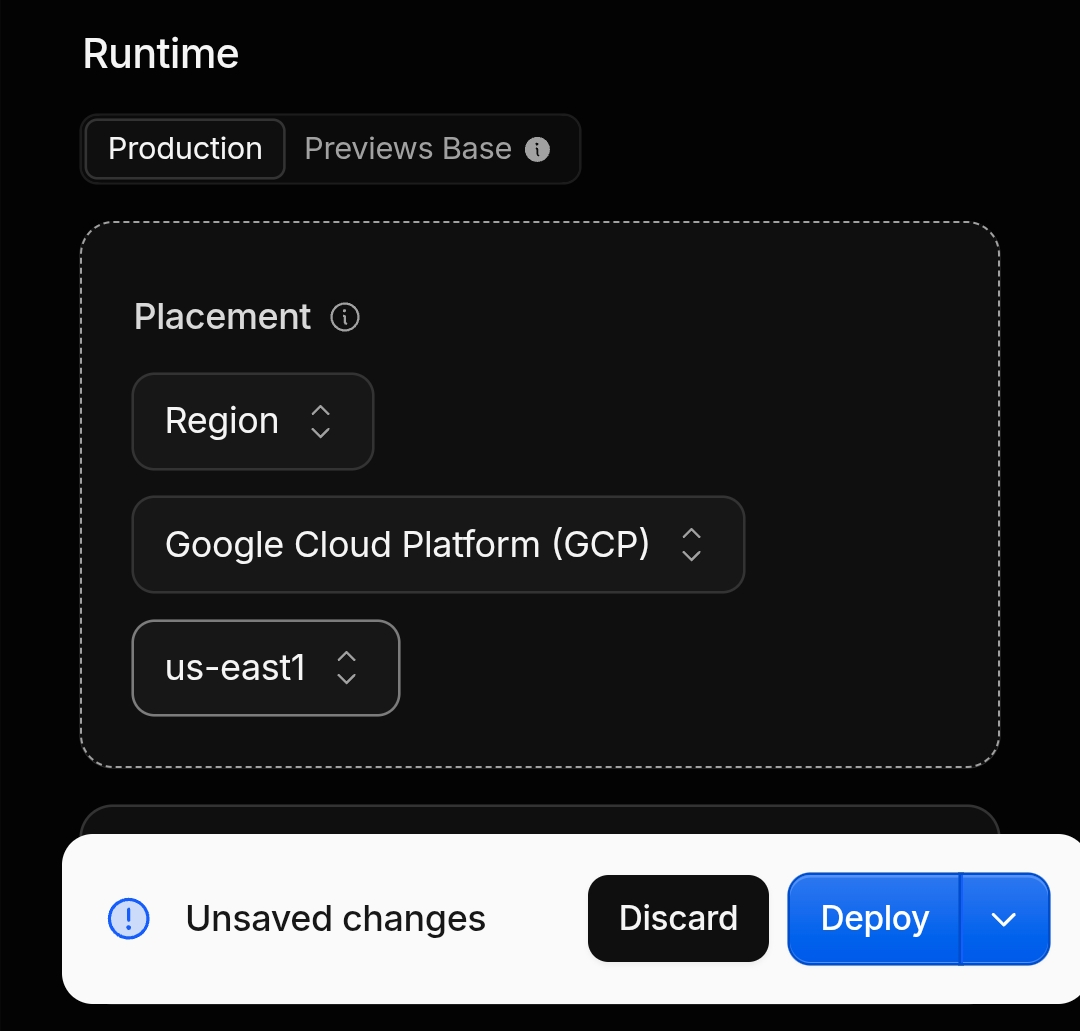Click the Placement info icon
Image resolution: width=1080 pixels, height=1031 pixels.
345,317
